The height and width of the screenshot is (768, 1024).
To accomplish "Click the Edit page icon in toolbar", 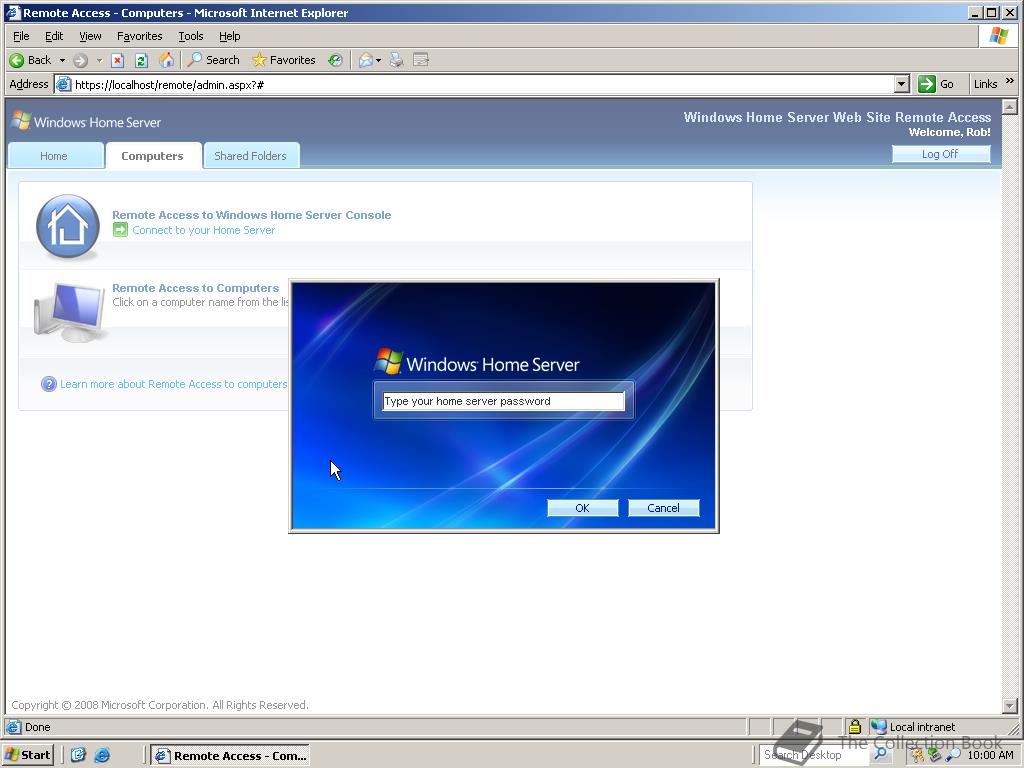I will click(421, 60).
